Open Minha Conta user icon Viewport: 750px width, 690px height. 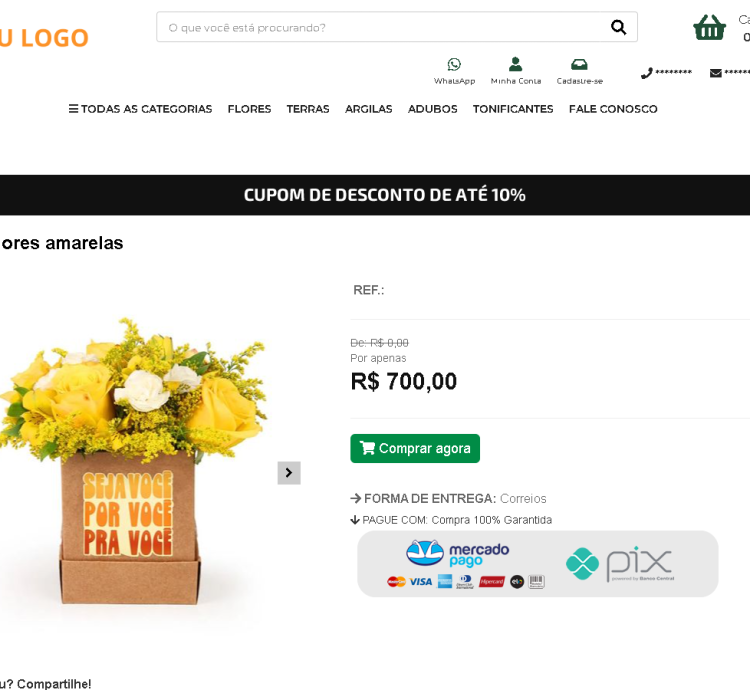[x=515, y=65]
